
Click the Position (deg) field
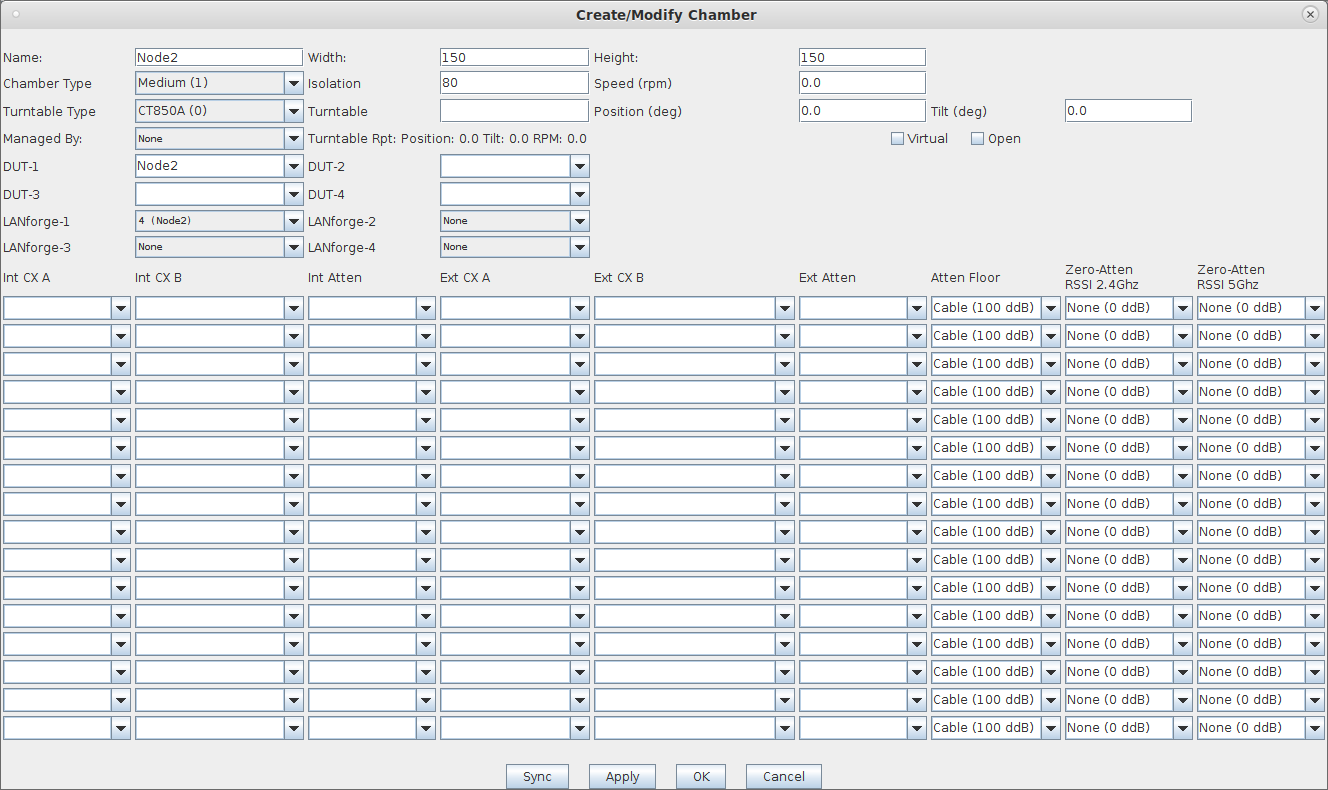(x=862, y=111)
